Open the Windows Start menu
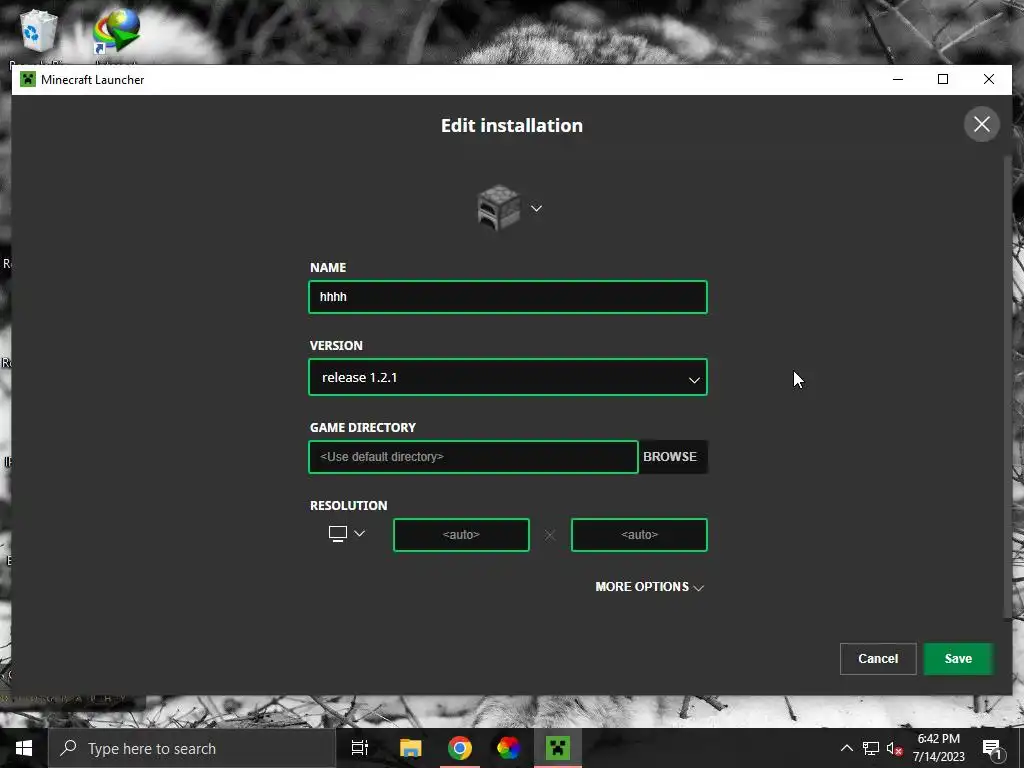Screen dimensions: 1024x768 click(x=24, y=748)
